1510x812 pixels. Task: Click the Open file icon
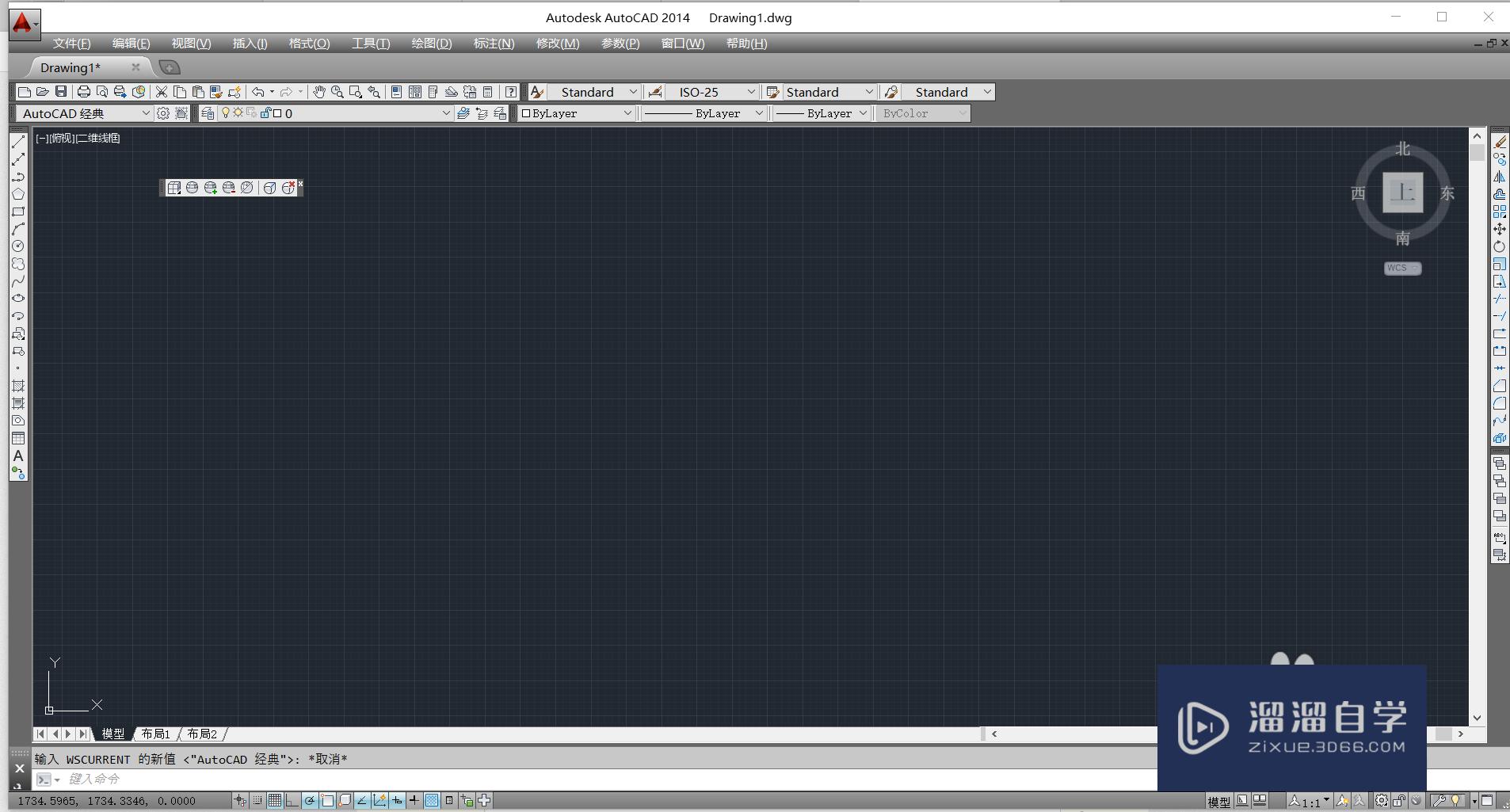pos(43,92)
